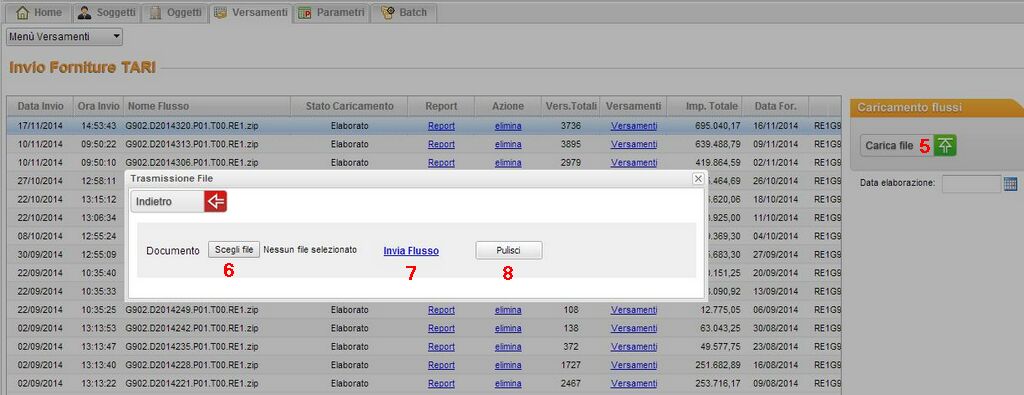Open Versamenti for the 1727 payments row
This screenshot has width=1024, height=395.
tap(634, 365)
